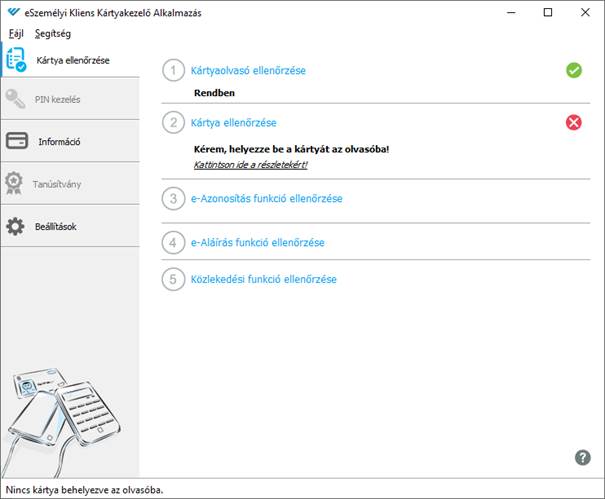Click the PIN kezelés key icon

[x=15, y=99]
